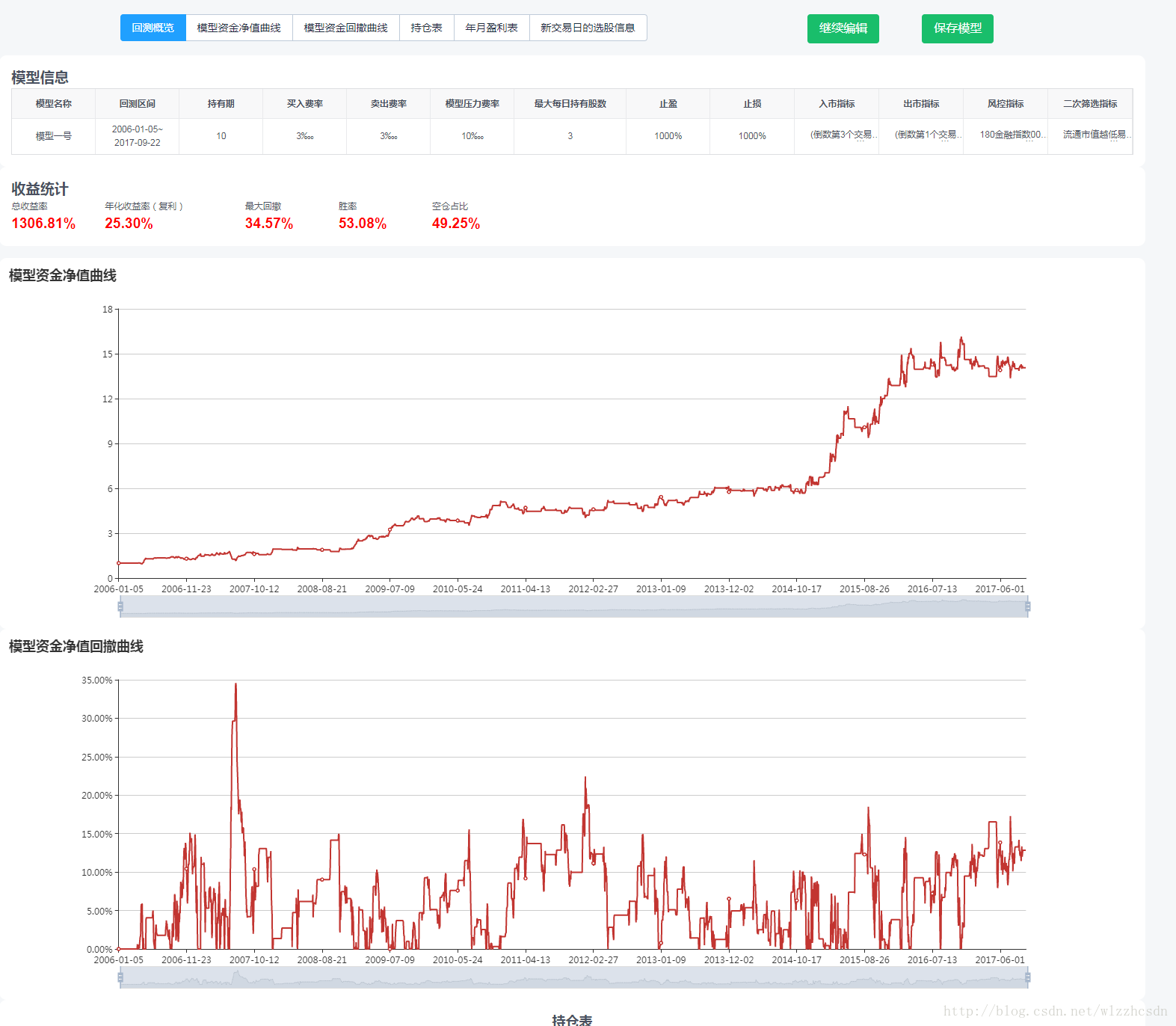Screen dimensions: 1176x1026
Task: Click the 持有期 column header
Action: tap(221, 104)
